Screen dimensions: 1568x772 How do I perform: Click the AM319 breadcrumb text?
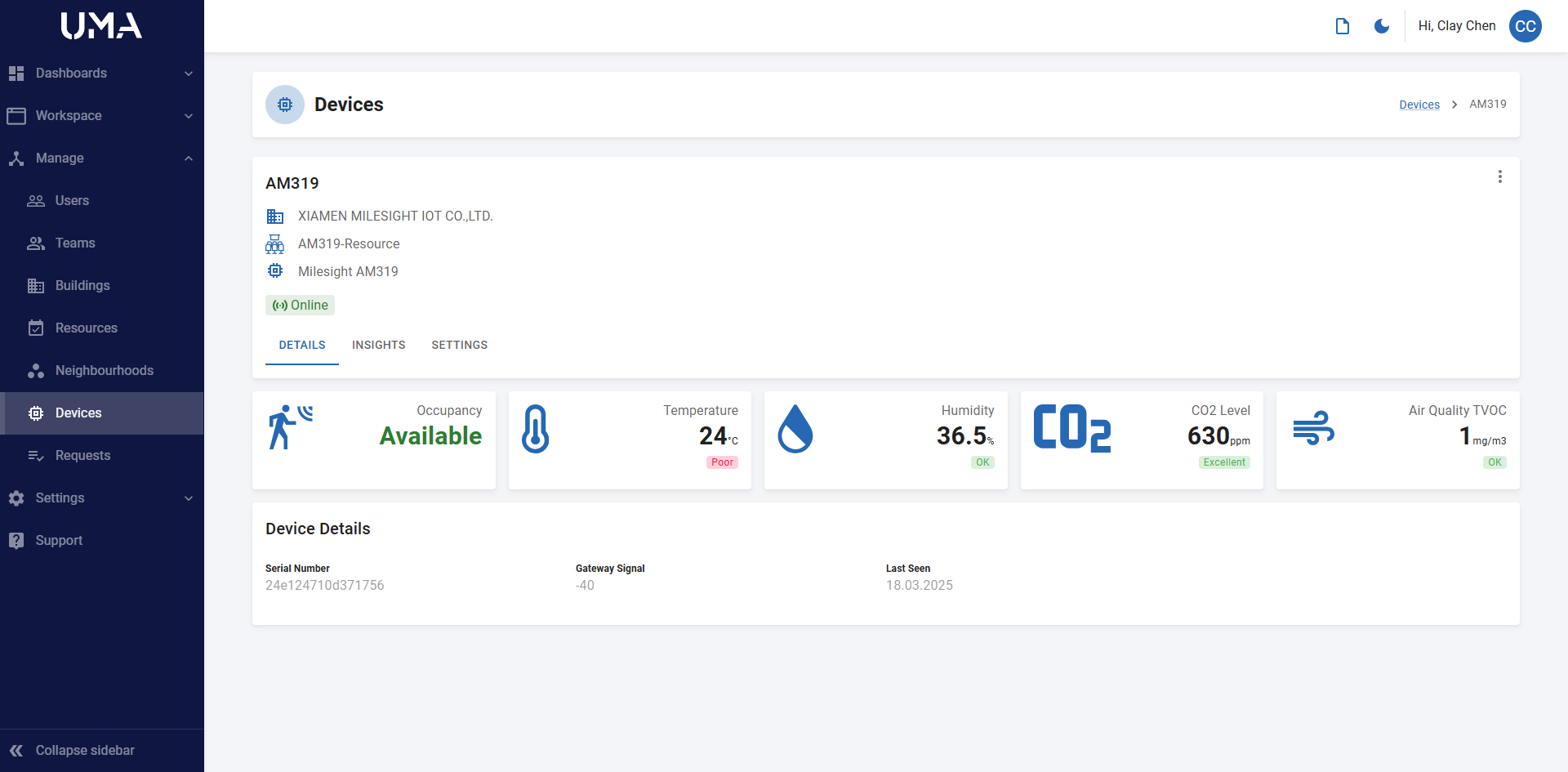1488,105
